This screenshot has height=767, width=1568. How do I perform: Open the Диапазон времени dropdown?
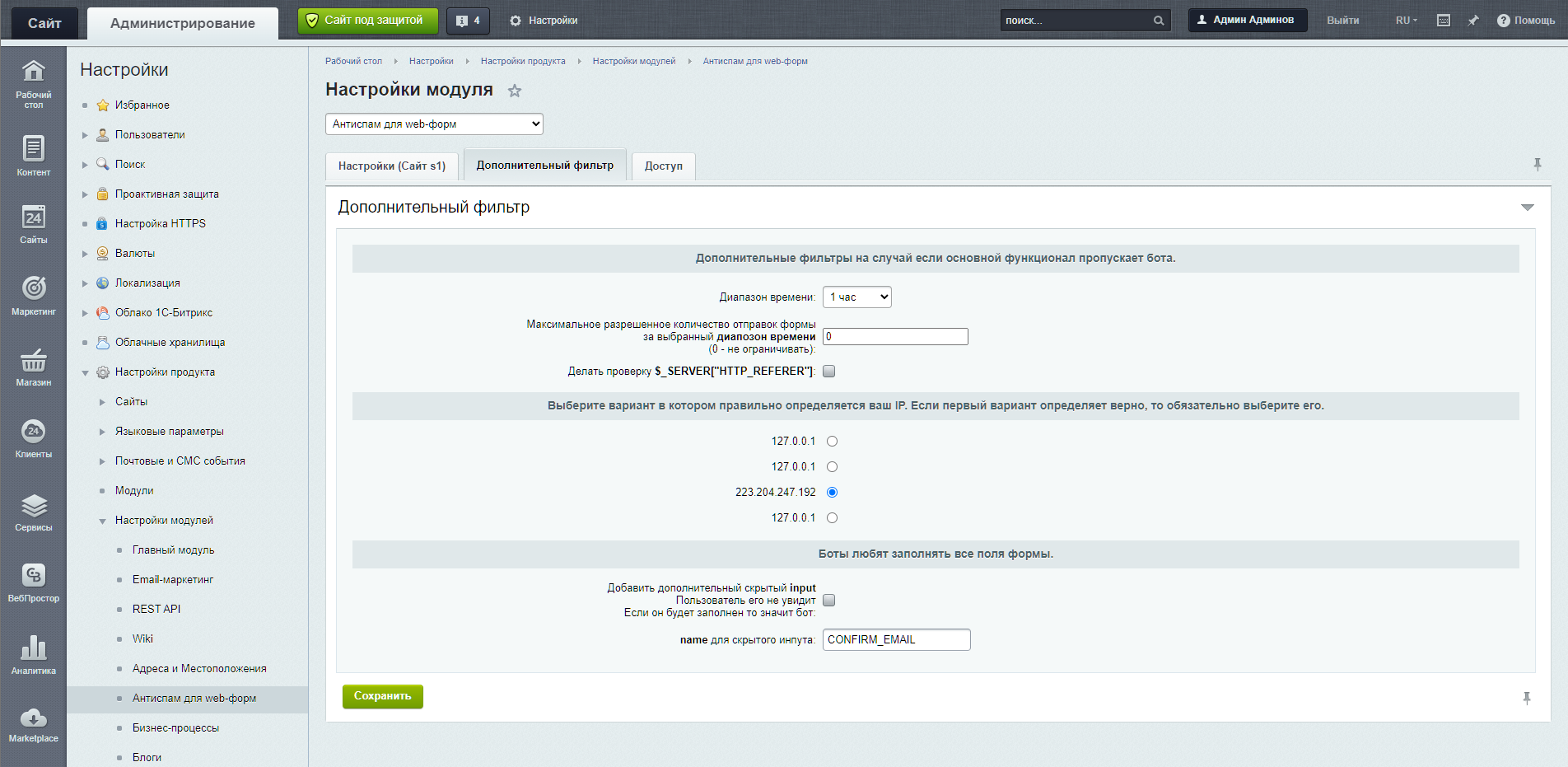856,297
